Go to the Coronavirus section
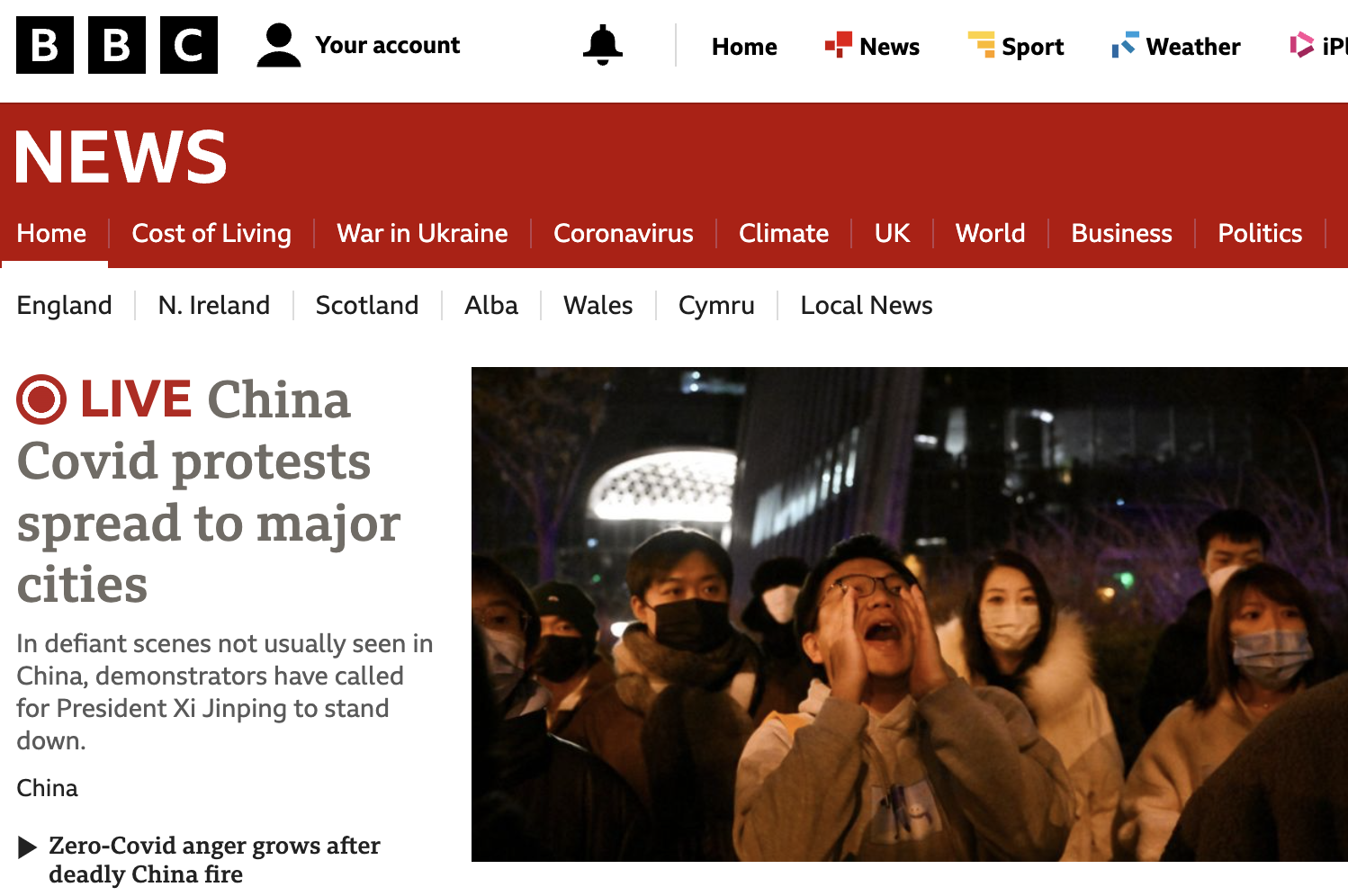This screenshot has height=896, width=1348. pos(623,233)
